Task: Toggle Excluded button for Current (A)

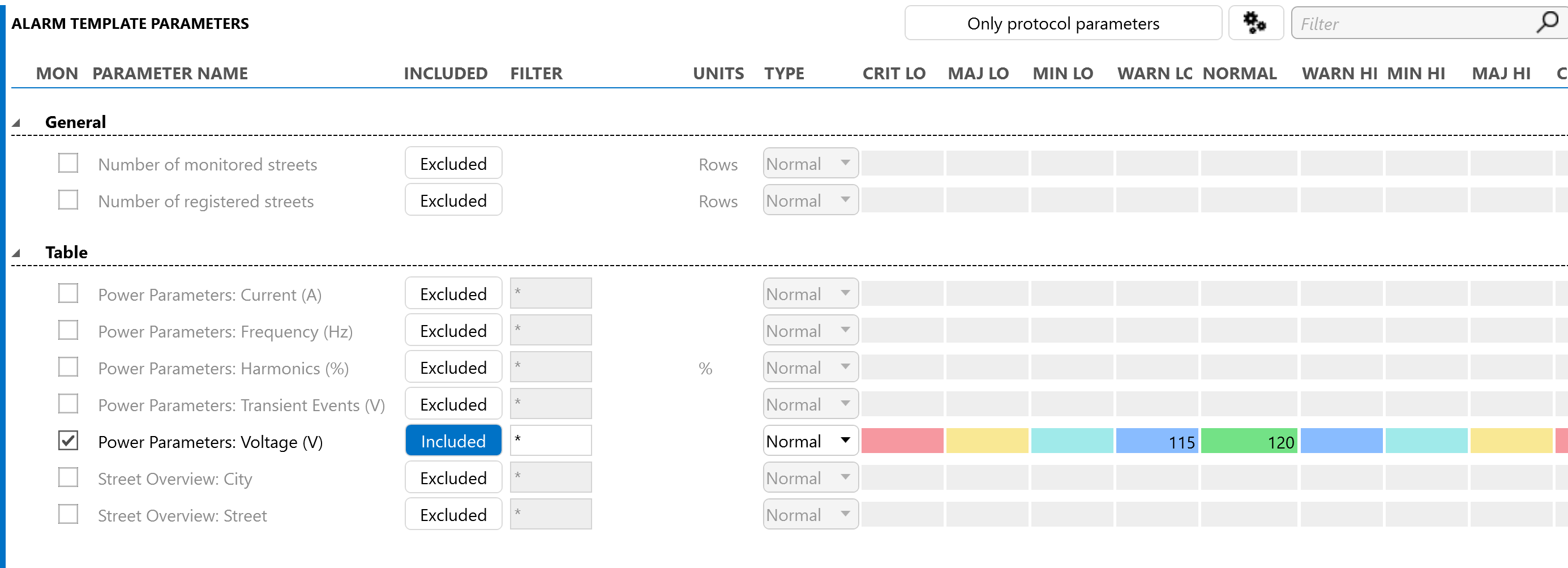Action: (x=453, y=293)
